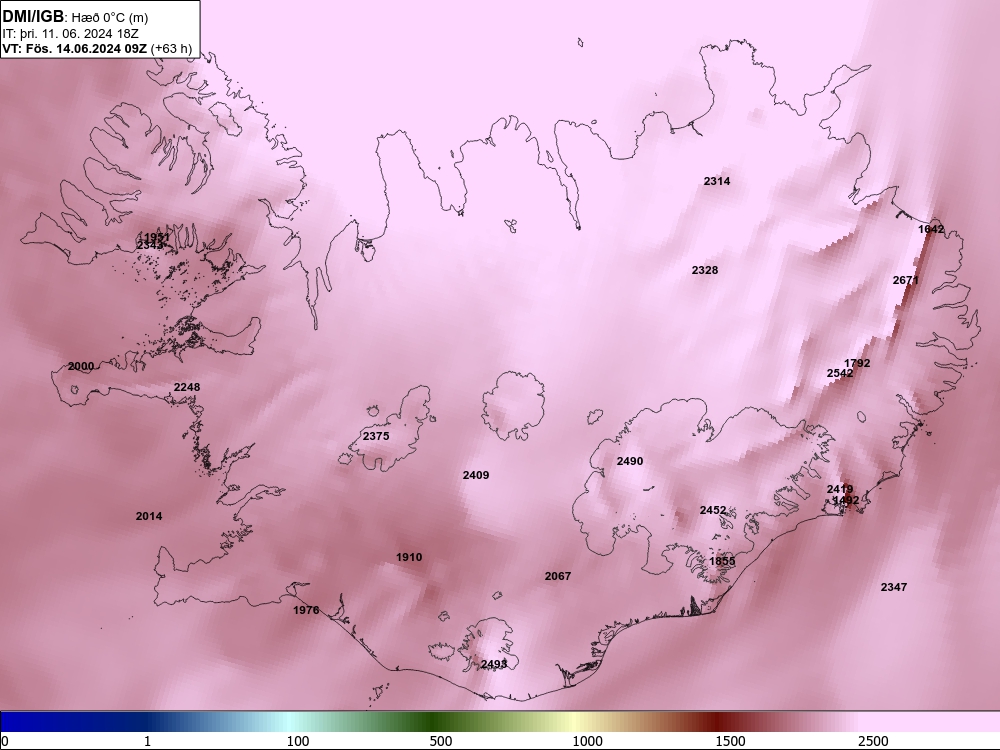Image resolution: width=1000 pixels, height=750 pixels.
Task: Select the 2375 value on the glacier
Action: click(x=376, y=436)
